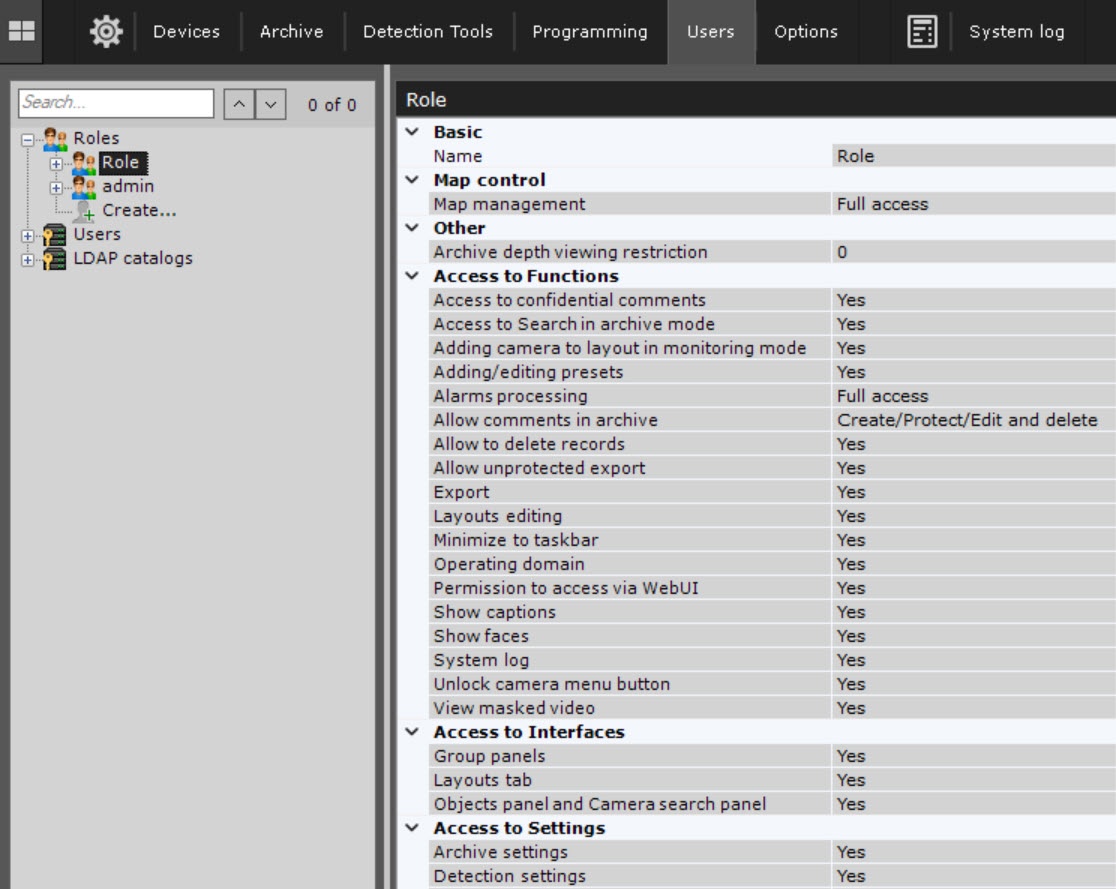Switch to the Detection Tools tab
The width and height of the screenshot is (1116, 889).
click(x=427, y=32)
